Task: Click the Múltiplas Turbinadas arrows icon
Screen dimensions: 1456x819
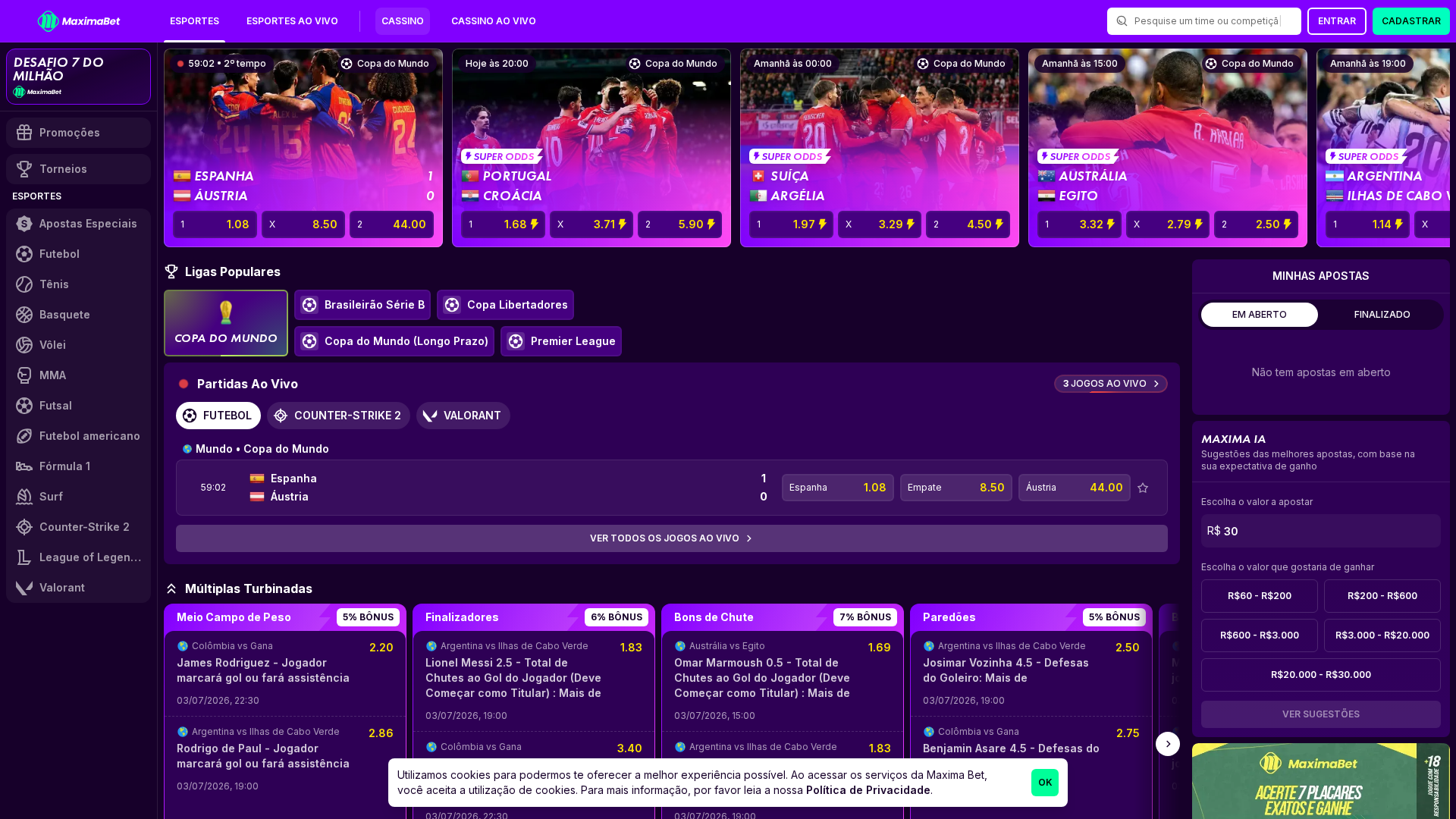Action: pyautogui.click(x=171, y=588)
